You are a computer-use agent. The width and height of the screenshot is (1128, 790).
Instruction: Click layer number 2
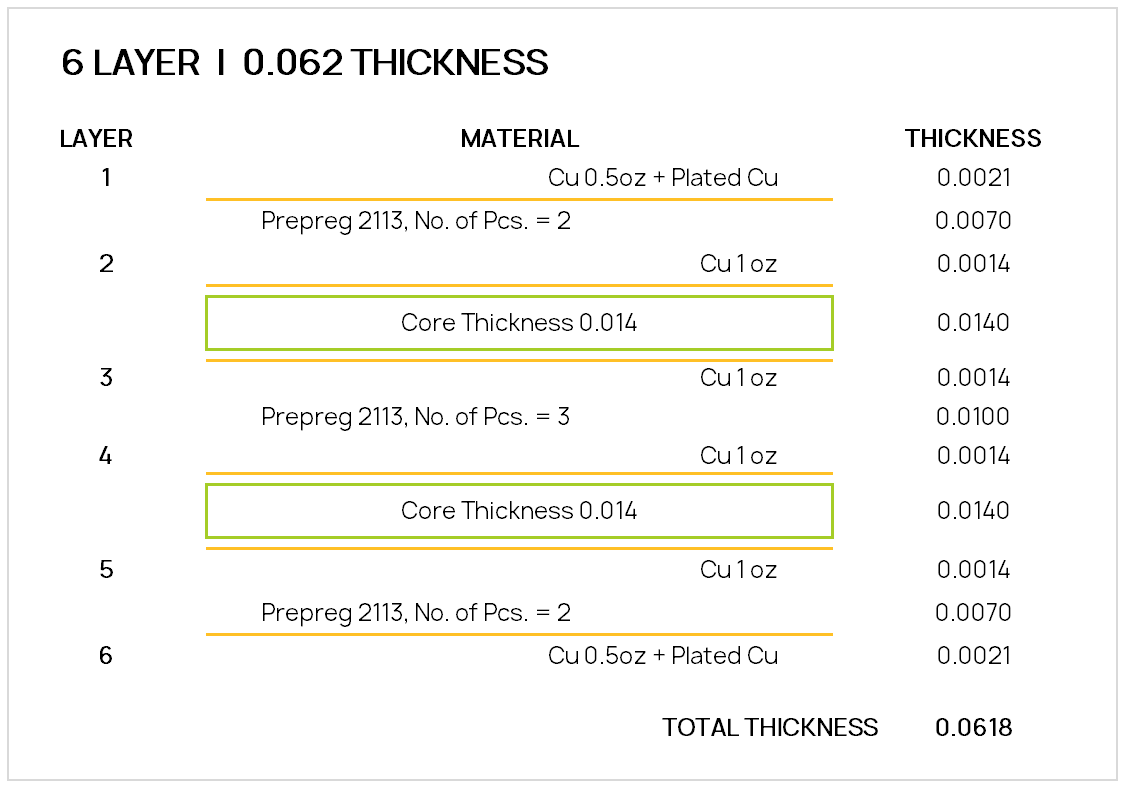(106, 264)
